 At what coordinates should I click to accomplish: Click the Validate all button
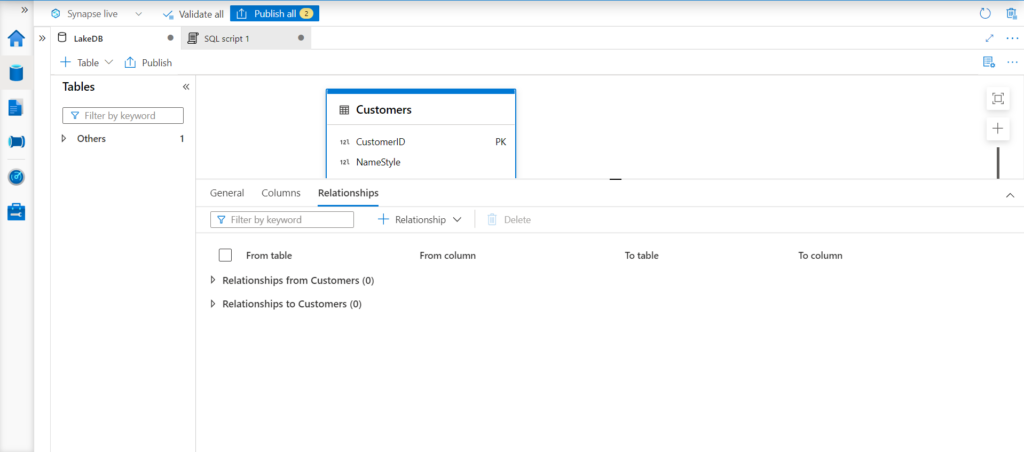point(193,14)
